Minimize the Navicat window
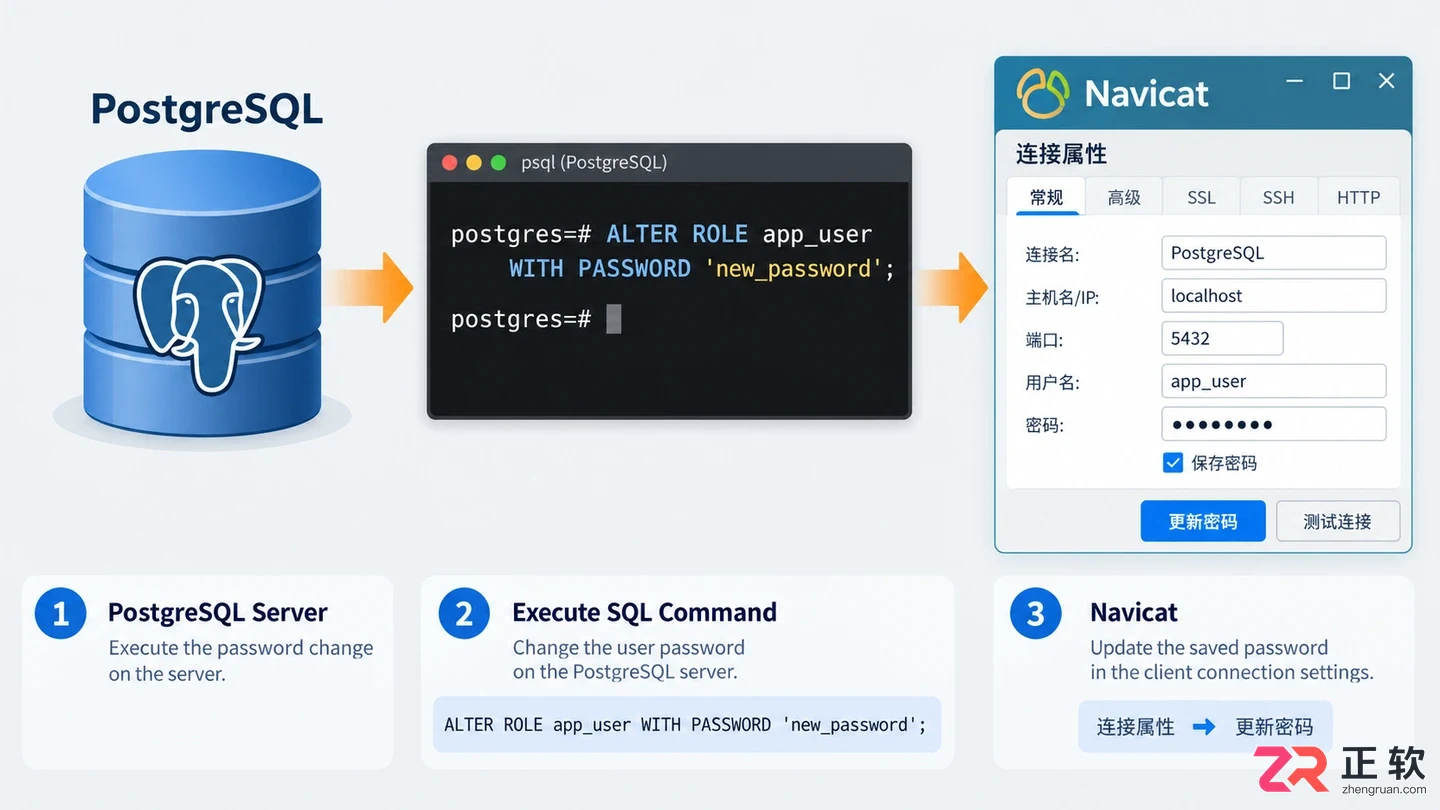This screenshot has width=1440, height=810. tap(1295, 81)
